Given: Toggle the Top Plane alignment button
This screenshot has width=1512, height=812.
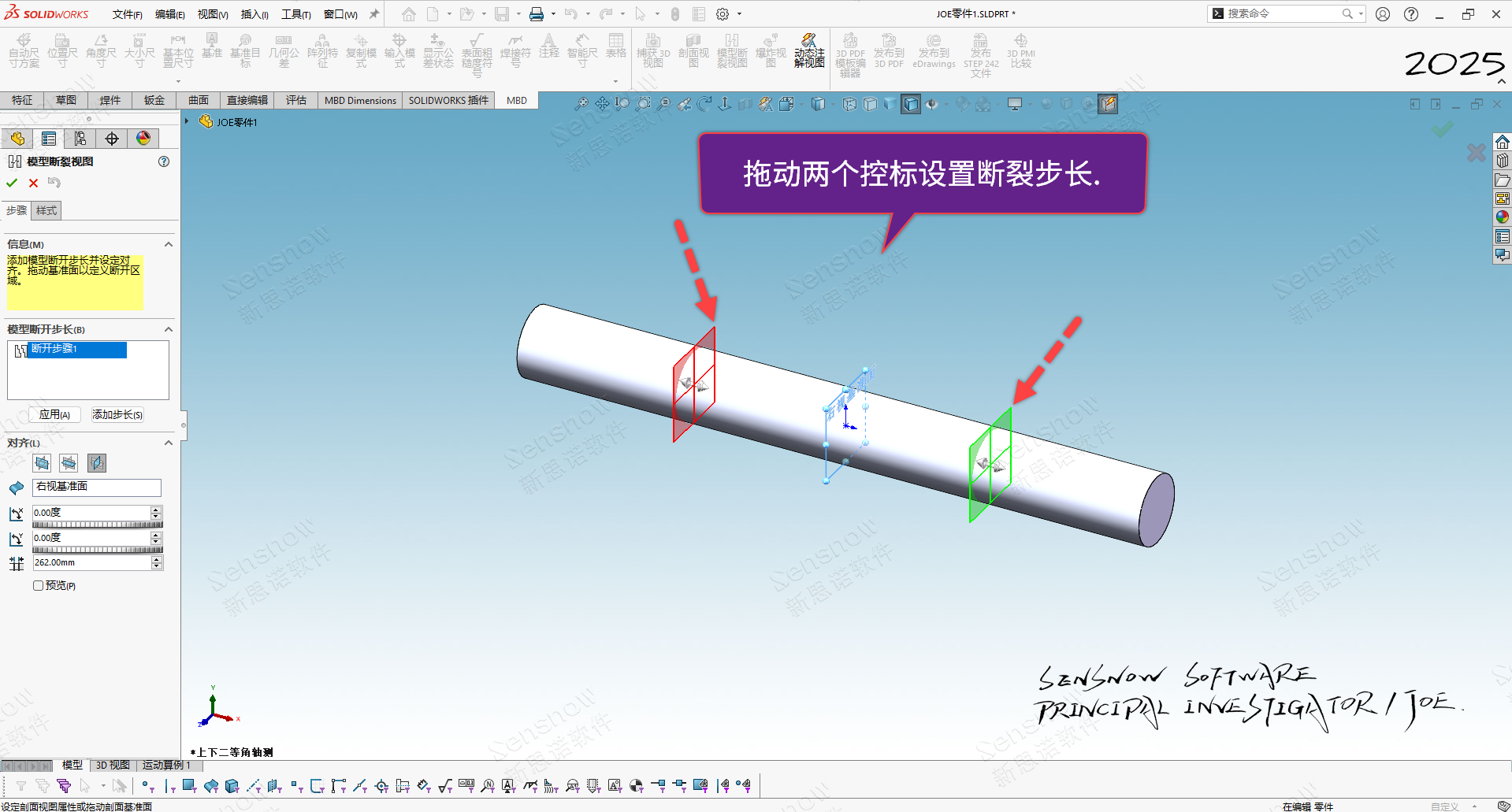Looking at the screenshot, I should pyautogui.click(x=69, y=463).
